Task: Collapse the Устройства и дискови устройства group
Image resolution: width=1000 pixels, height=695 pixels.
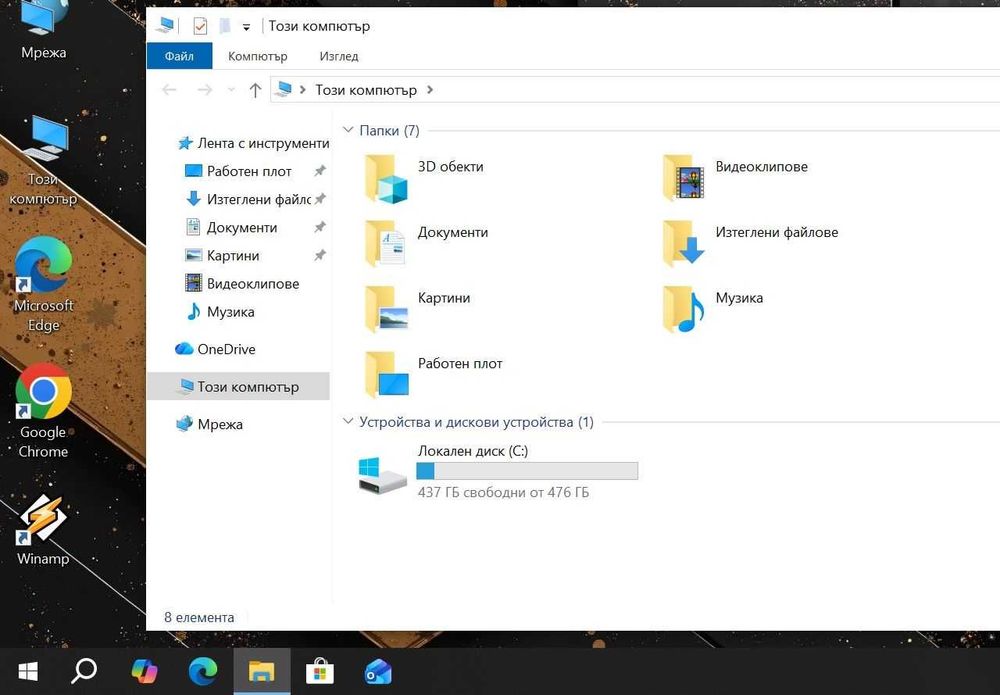Action: pyautogui.click(x=348, y=421)
